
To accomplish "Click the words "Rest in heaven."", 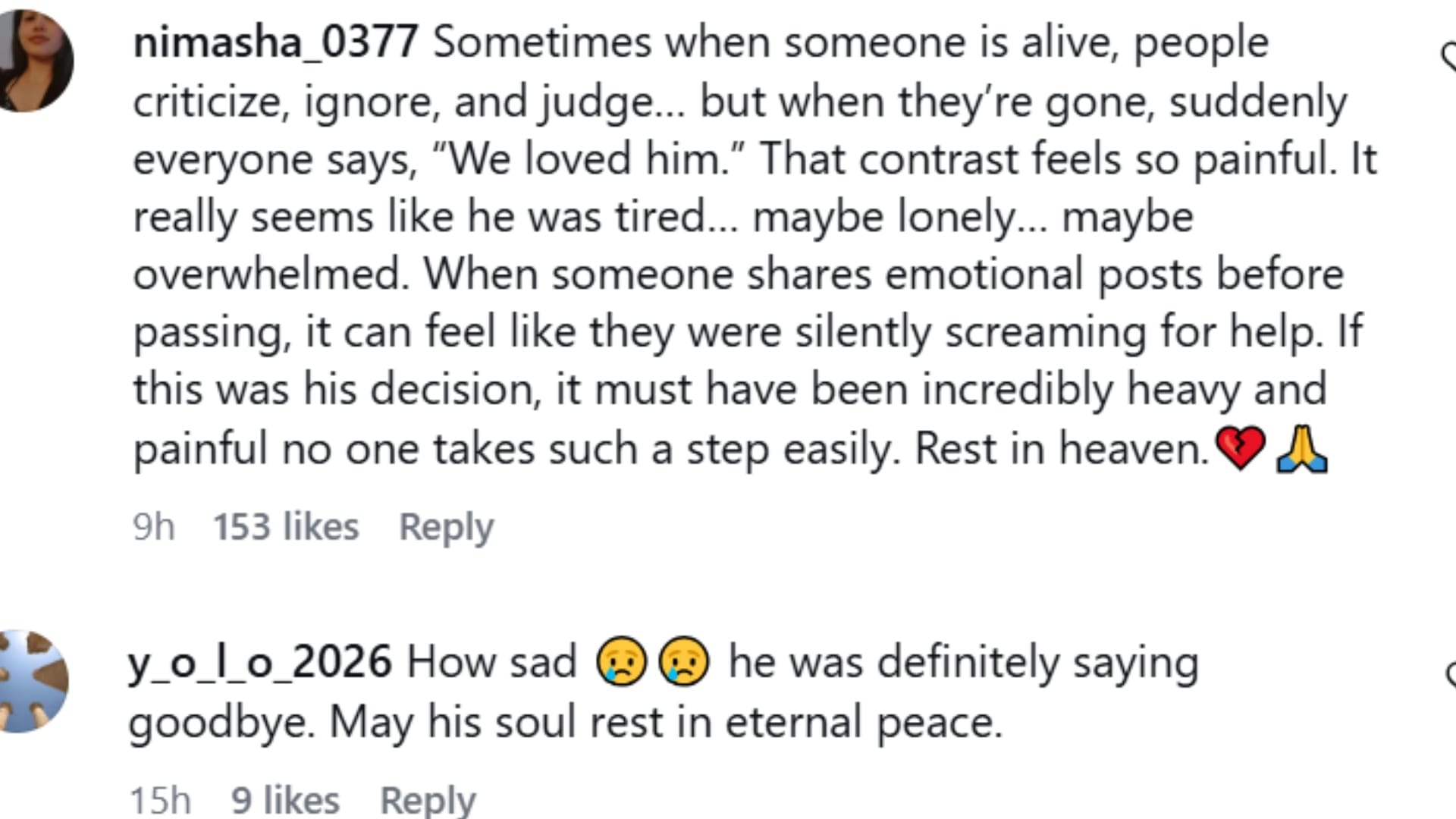I will coord(1061,448).
